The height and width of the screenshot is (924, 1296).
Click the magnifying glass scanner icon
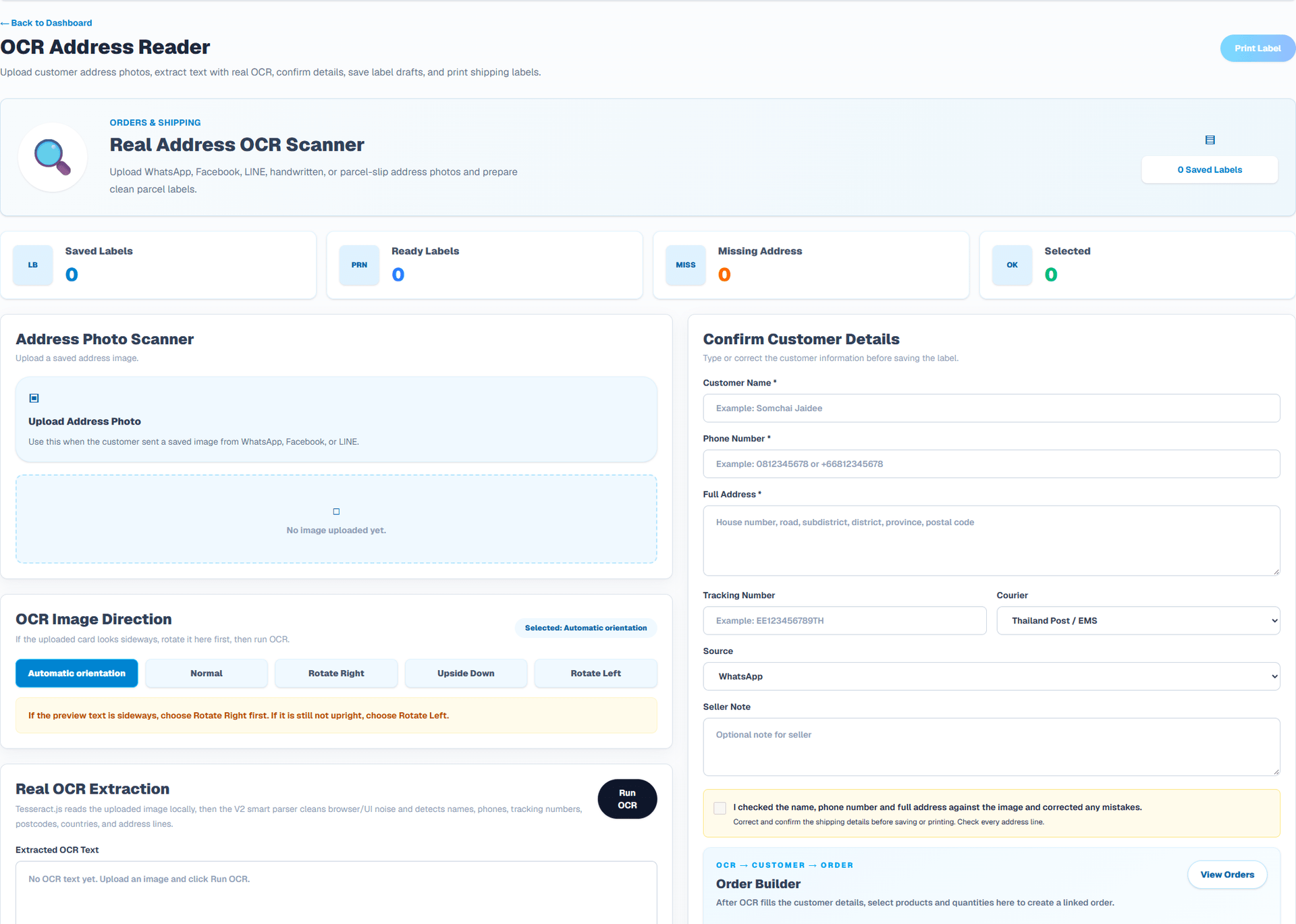[53, 157]
